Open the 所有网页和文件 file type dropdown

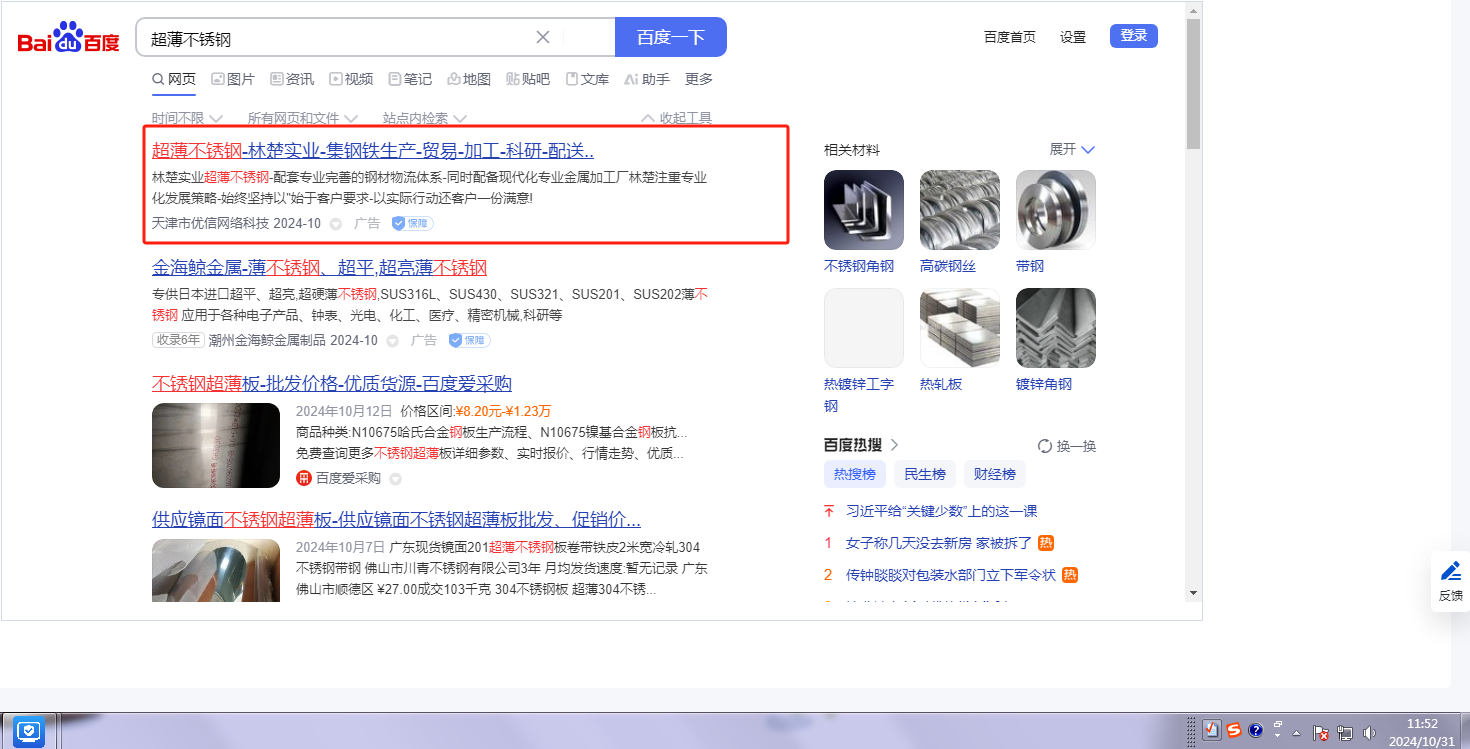click(x=303, y=118)
